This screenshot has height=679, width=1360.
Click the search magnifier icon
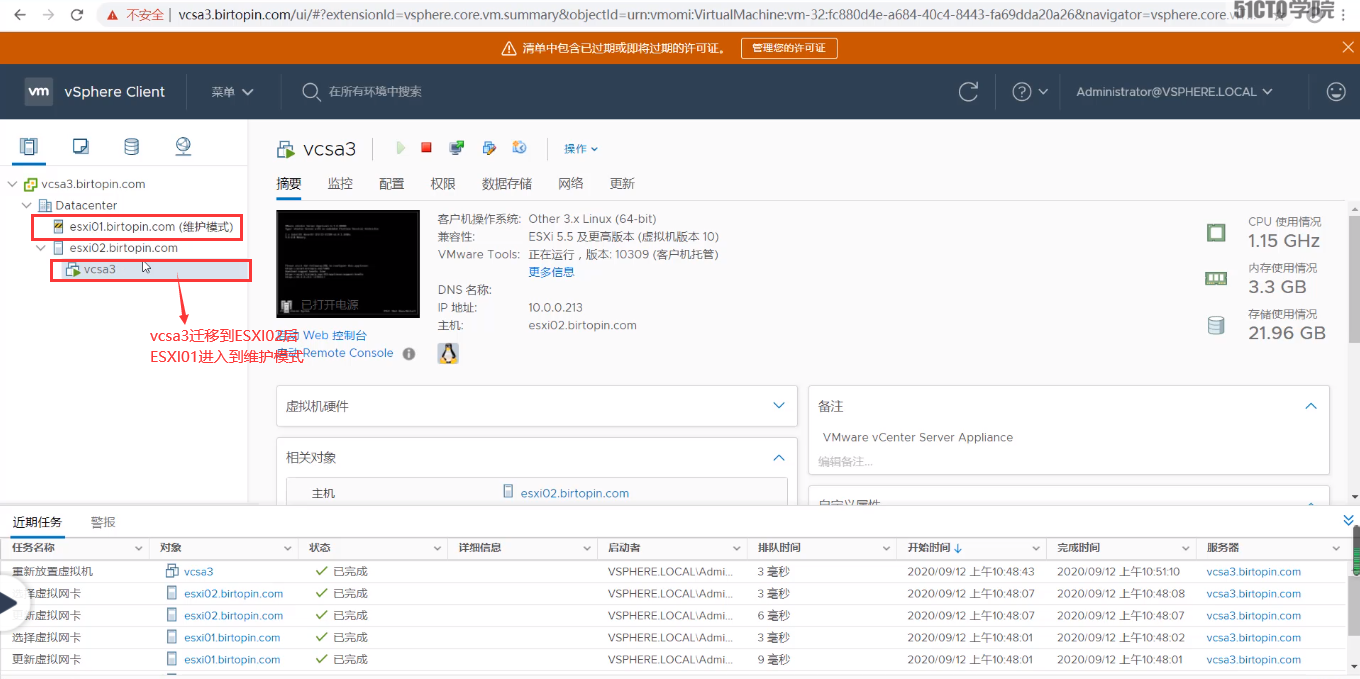[x=311, y=92]
